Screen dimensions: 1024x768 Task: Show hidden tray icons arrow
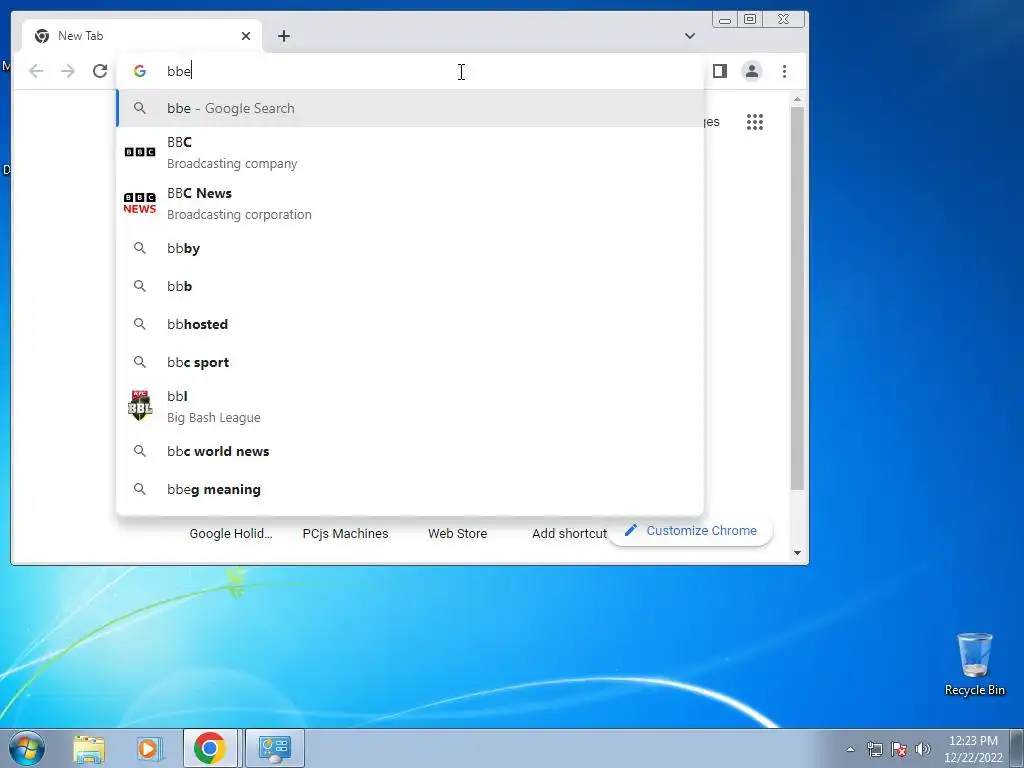850,748
